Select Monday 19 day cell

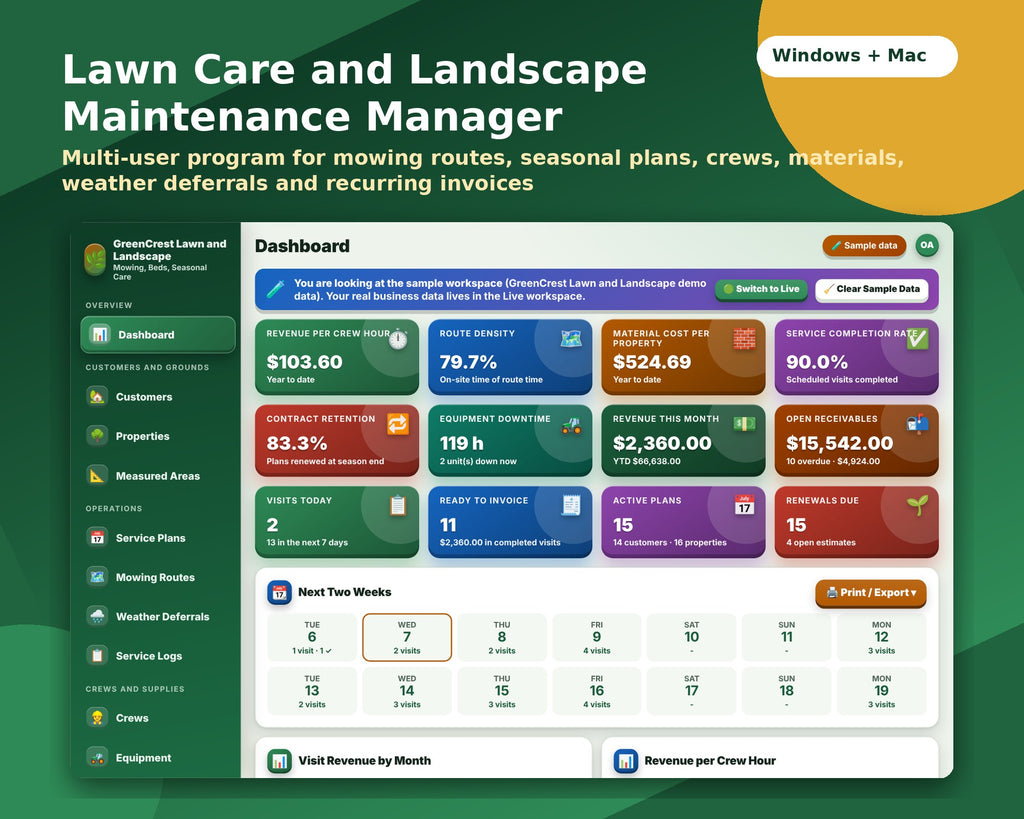[882, 691]
